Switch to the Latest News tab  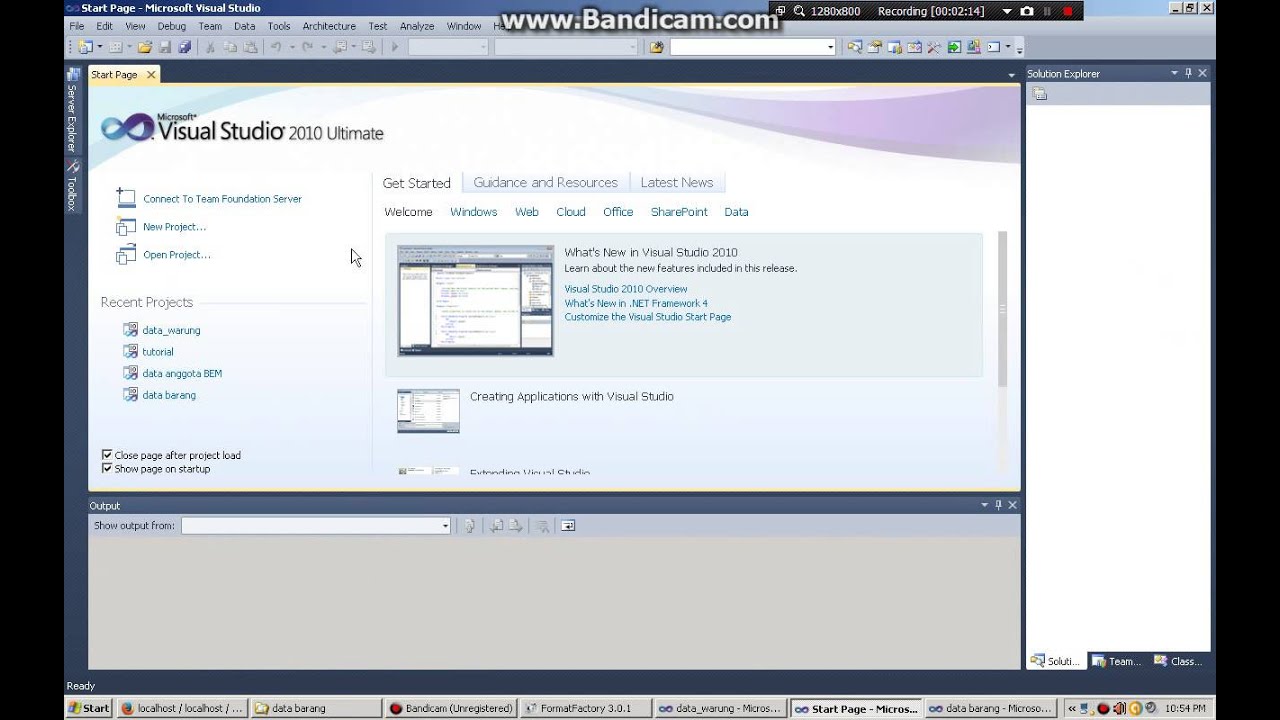pos(677,182)
